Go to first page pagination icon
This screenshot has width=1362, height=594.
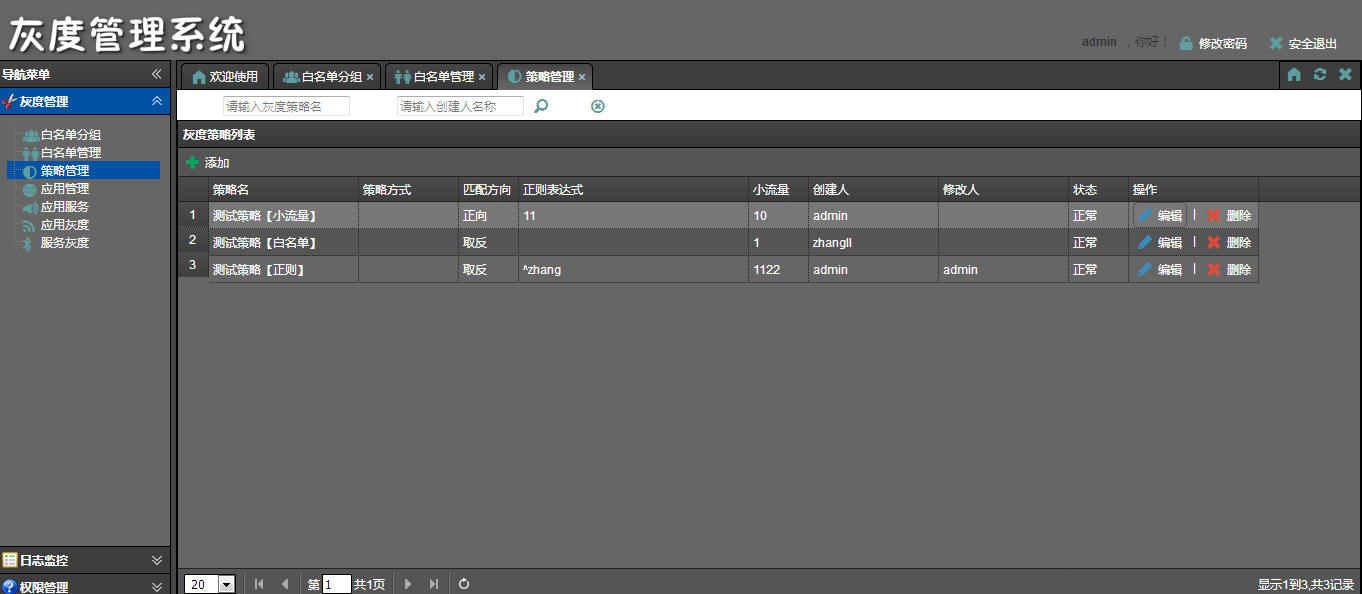[260, 584]
